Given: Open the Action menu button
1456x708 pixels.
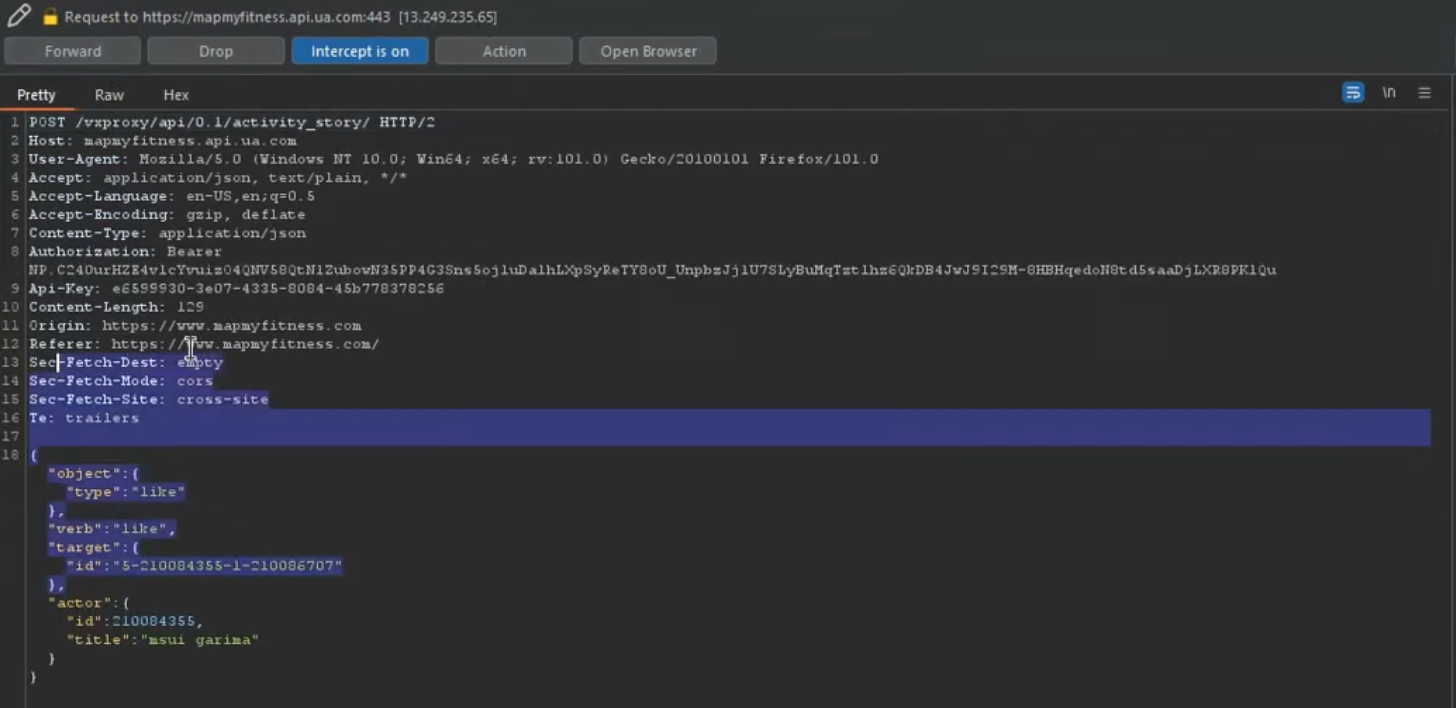Looking at the screenshot, I should pos(504,51).
